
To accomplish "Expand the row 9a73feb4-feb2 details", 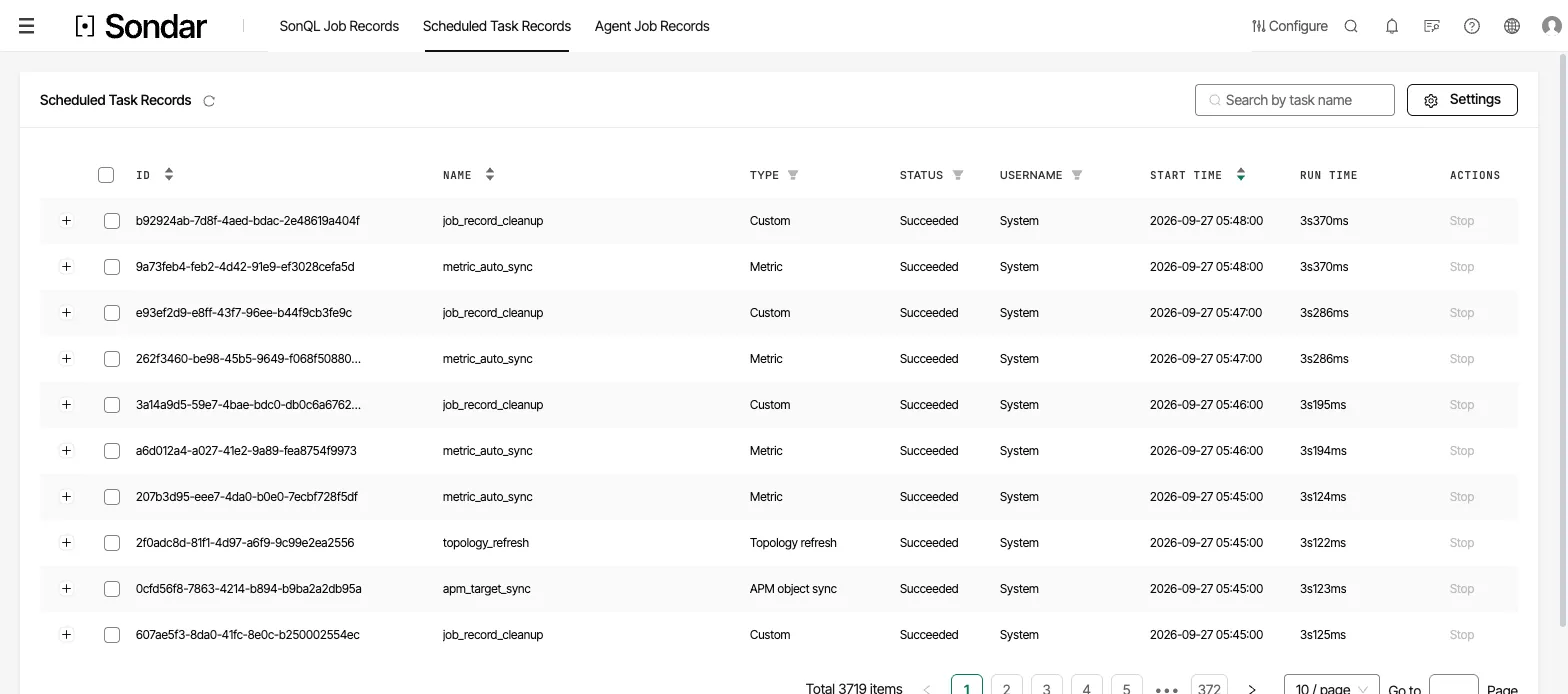I will point(66,267).
